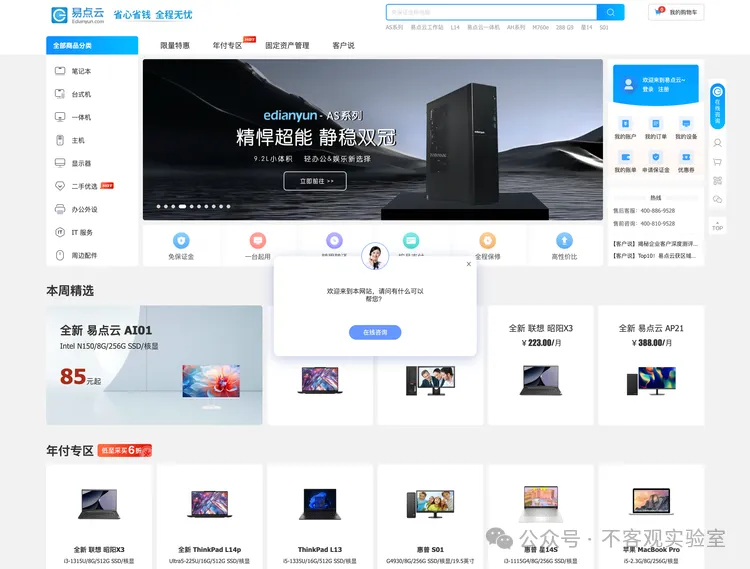Click the 低至采买6折 promo badge

coord(125,450)
